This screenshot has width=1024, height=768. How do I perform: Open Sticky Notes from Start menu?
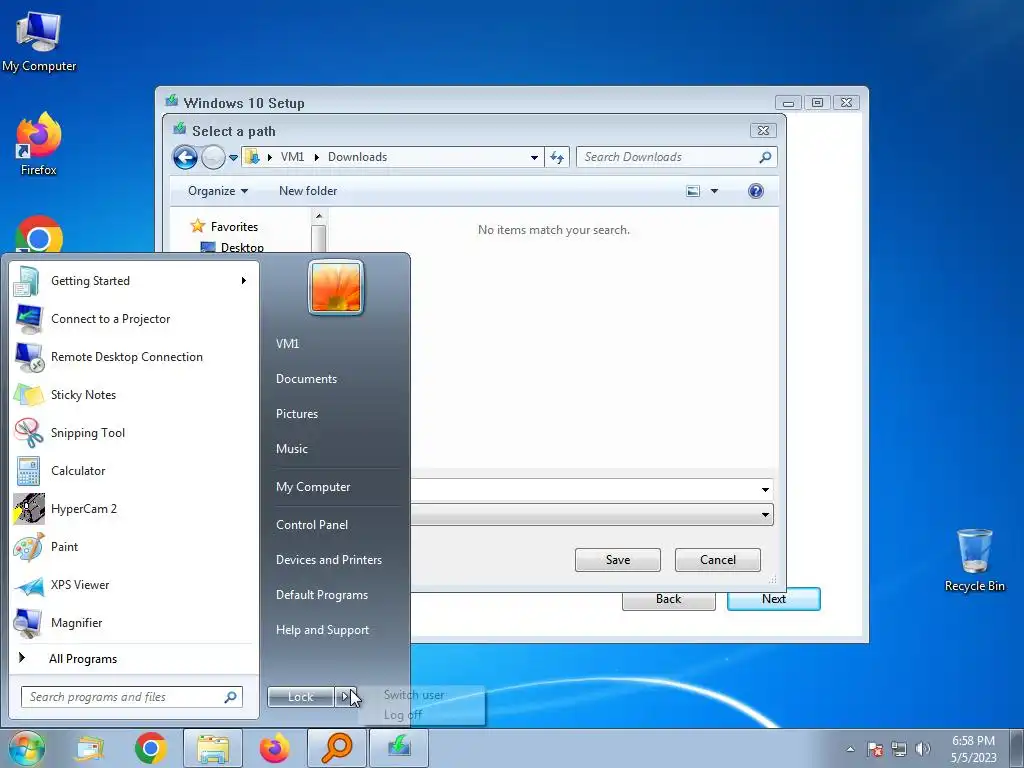(83, 394)
